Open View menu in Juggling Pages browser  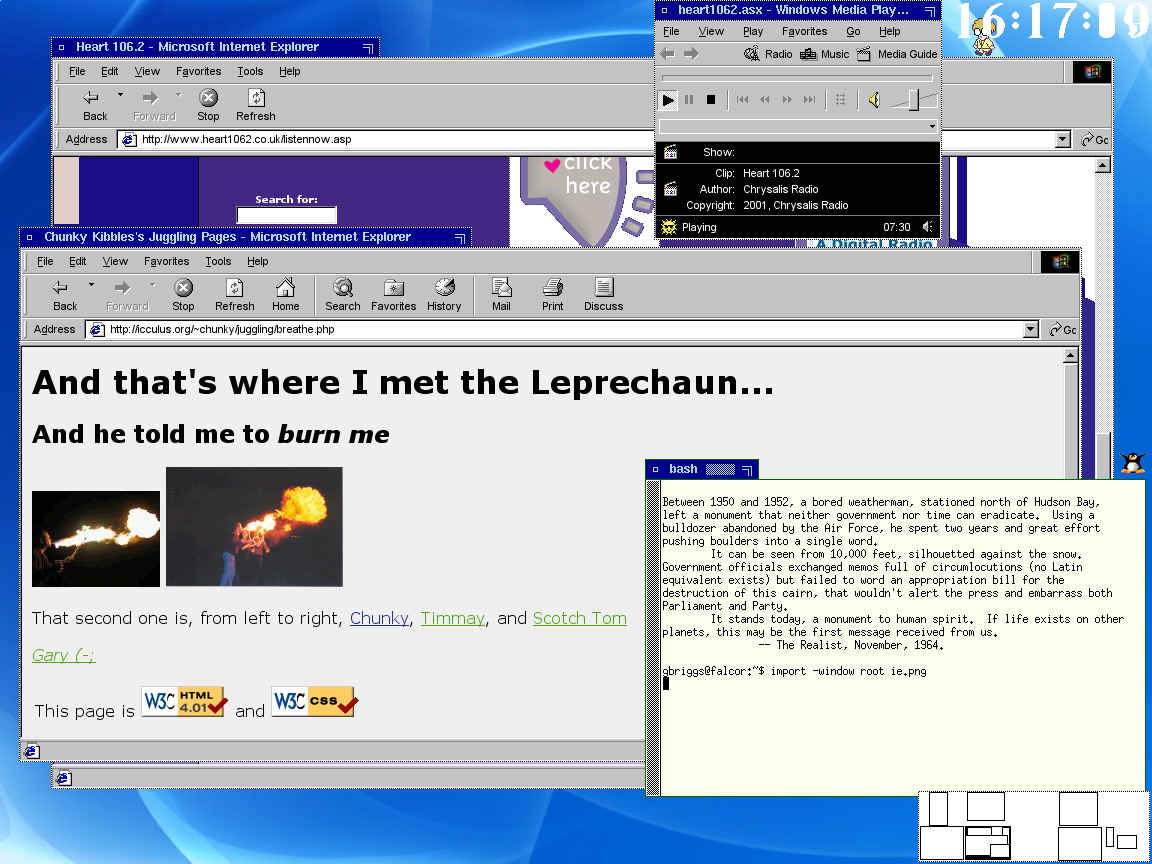coord(115,261)
